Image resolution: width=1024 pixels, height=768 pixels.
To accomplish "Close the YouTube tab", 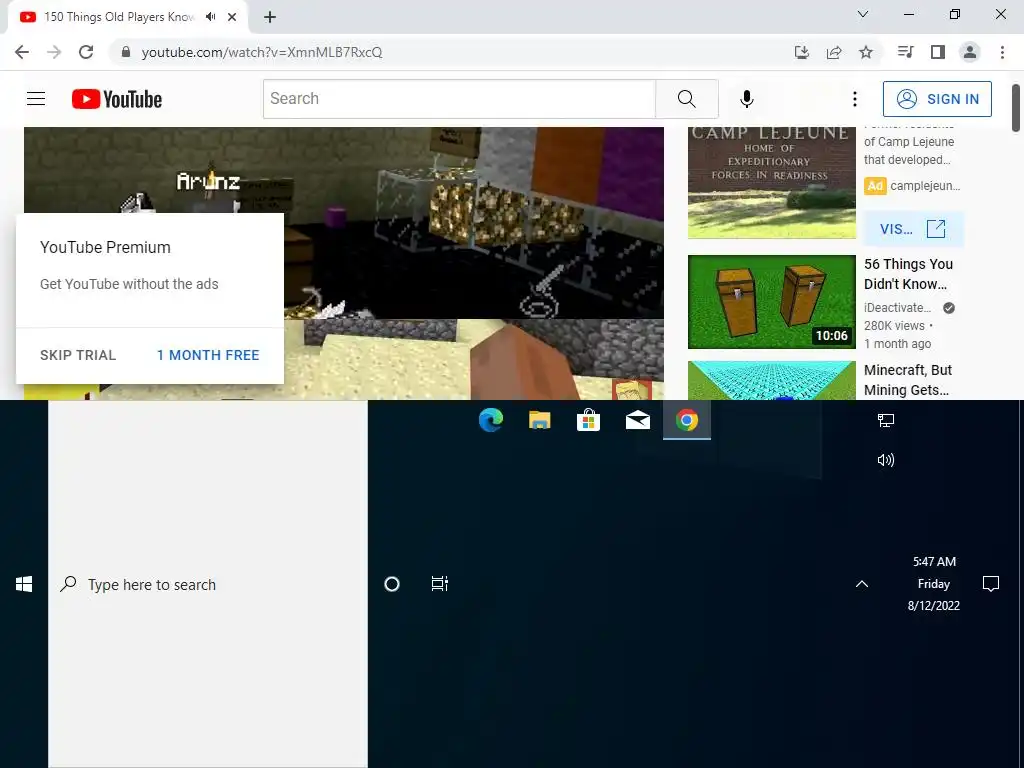I will tap(232, 17).
